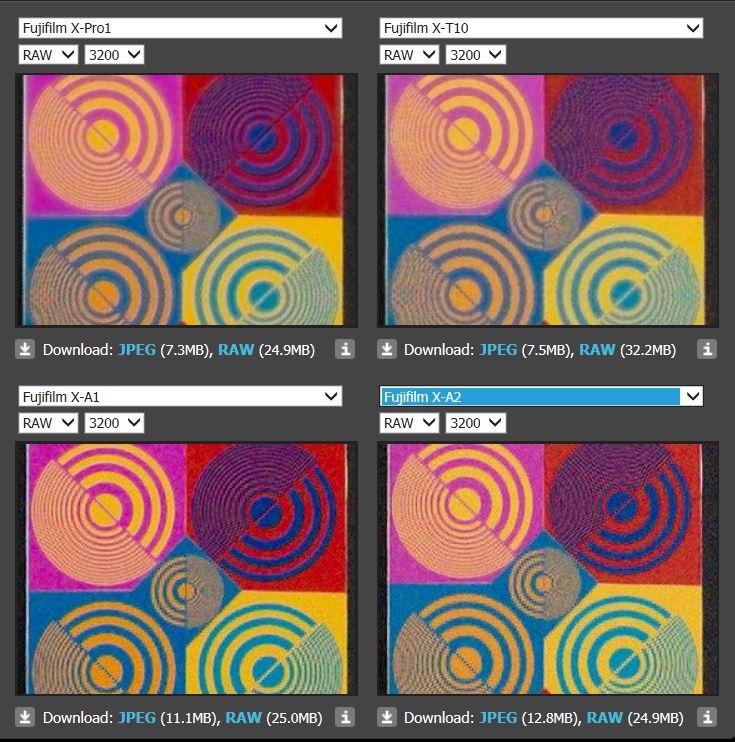This screenshot has height=742, width=735.
Task: Click download icon under X-T10 image
Action: tap(387, 350)
